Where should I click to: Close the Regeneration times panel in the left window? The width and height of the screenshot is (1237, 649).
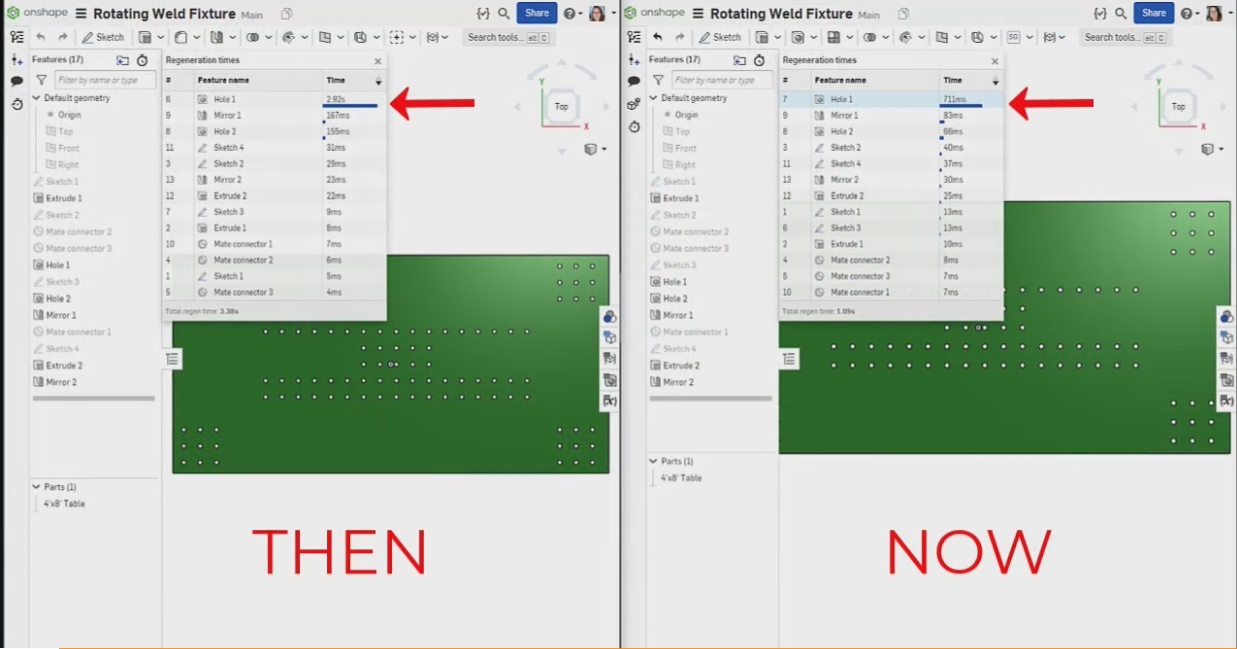tap(378, 61)
